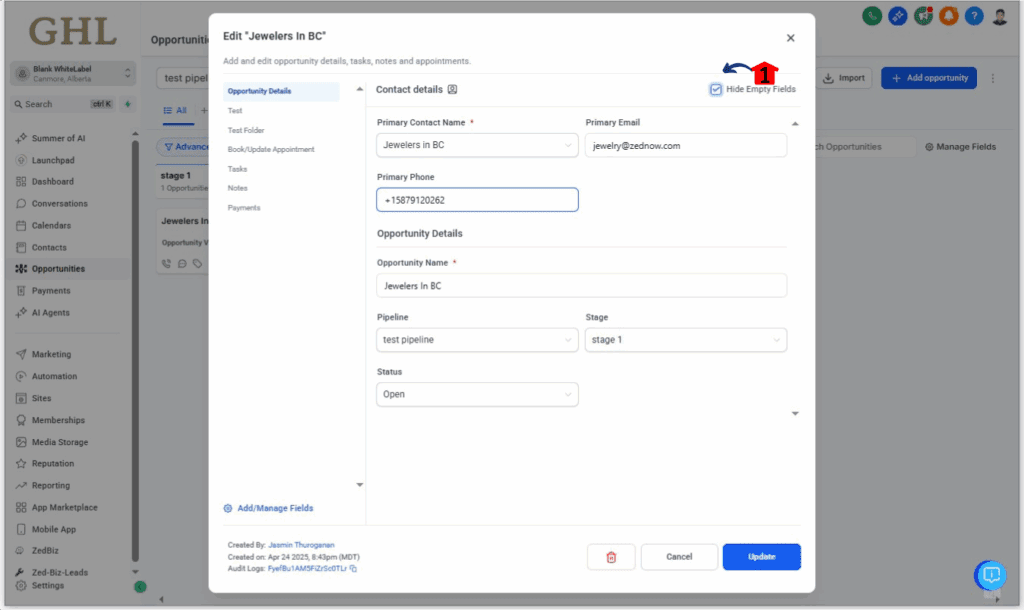The image size is (1024, 610).
Task: Close the Edit opportunity dialog
Action: coord(790,38)
